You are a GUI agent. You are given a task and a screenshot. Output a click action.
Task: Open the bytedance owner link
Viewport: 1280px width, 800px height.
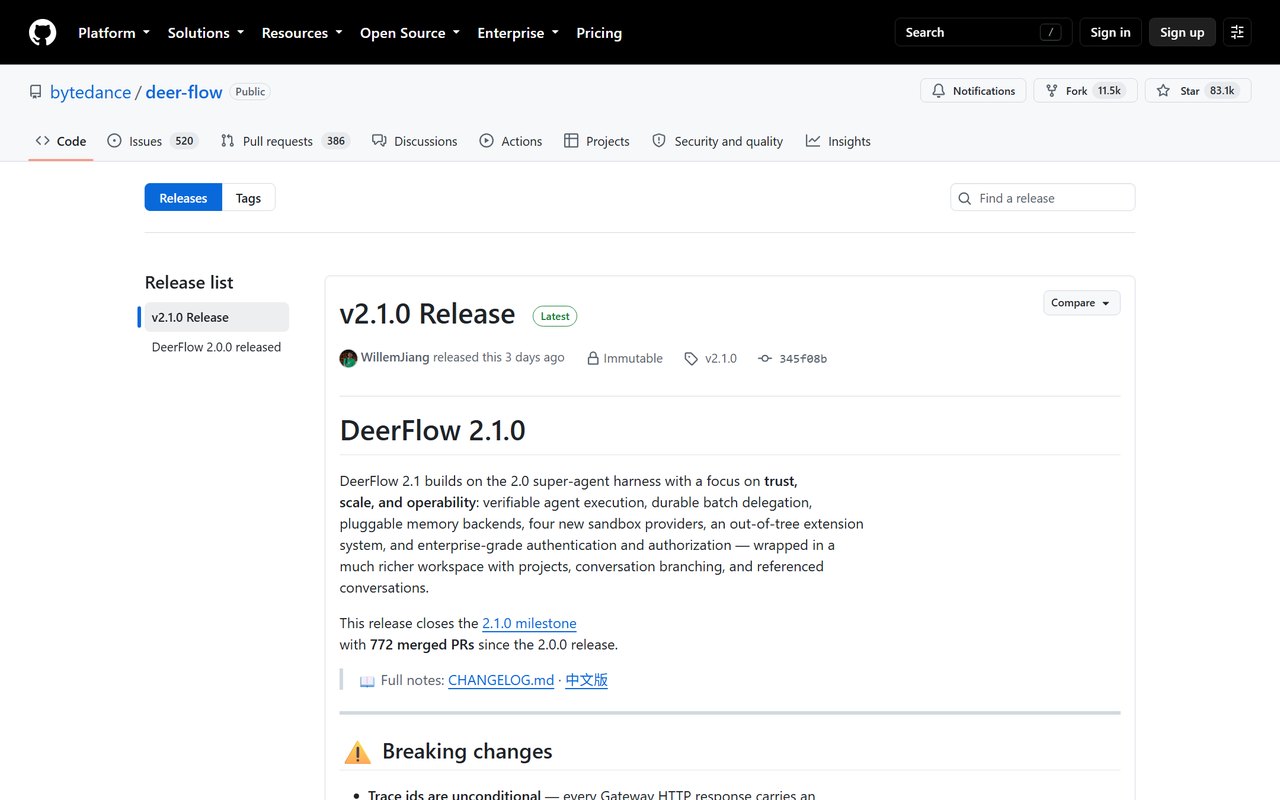90,92
